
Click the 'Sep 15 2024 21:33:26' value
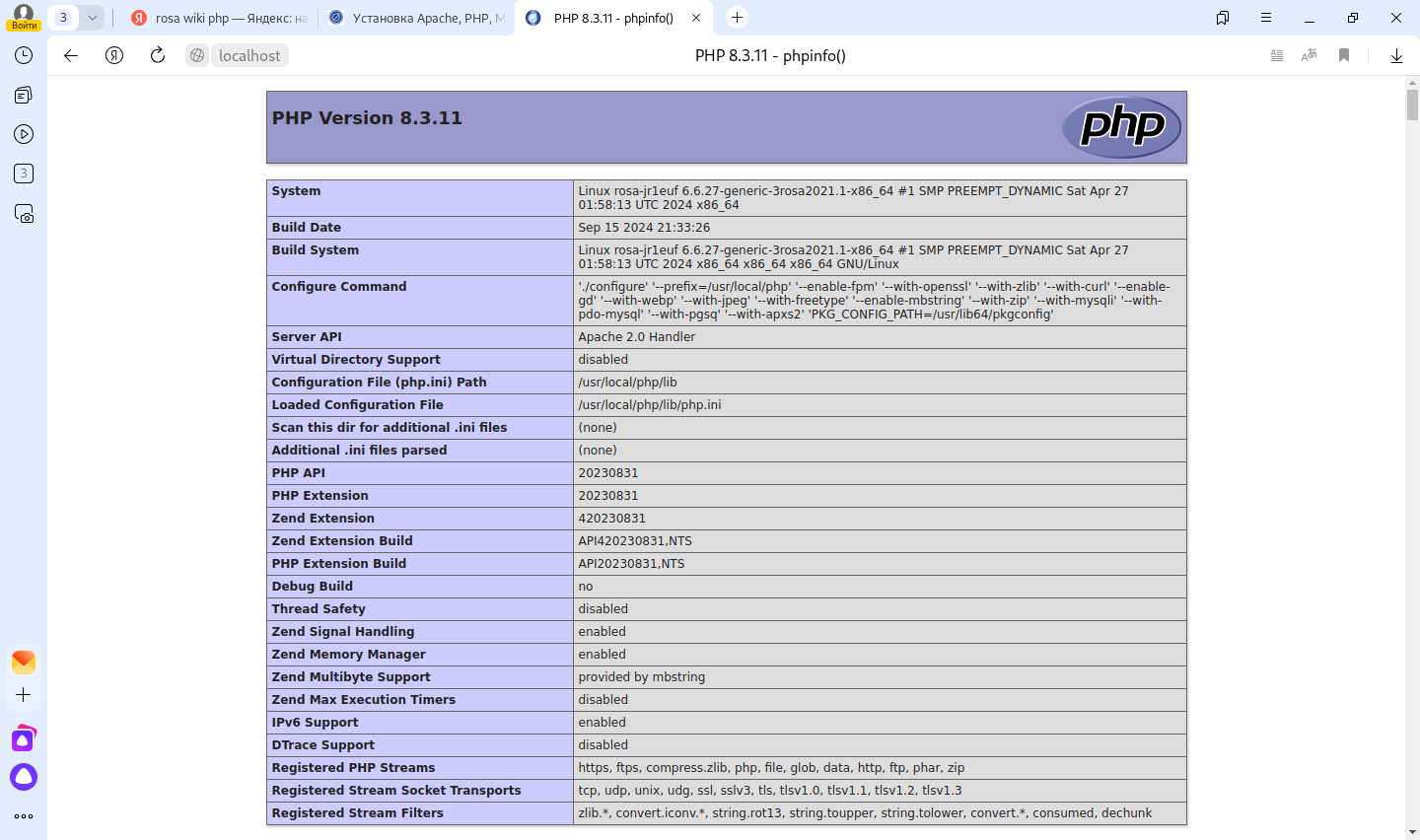pyautogui.click(x=644, y=228)
